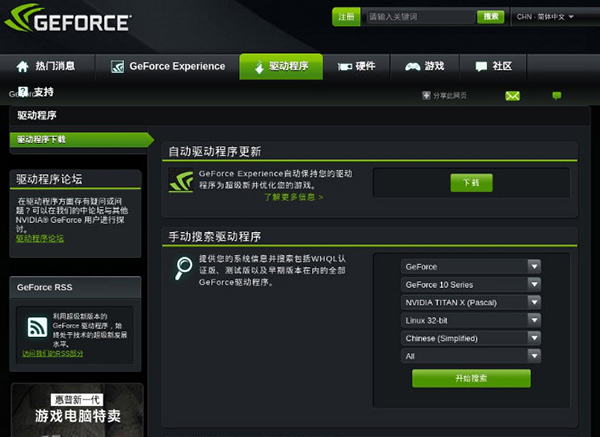Image resolution: width=600 pixels, height=437 pixels.
Task: Click the gamepad icon beside 游戏
Action: coord(412,67)
